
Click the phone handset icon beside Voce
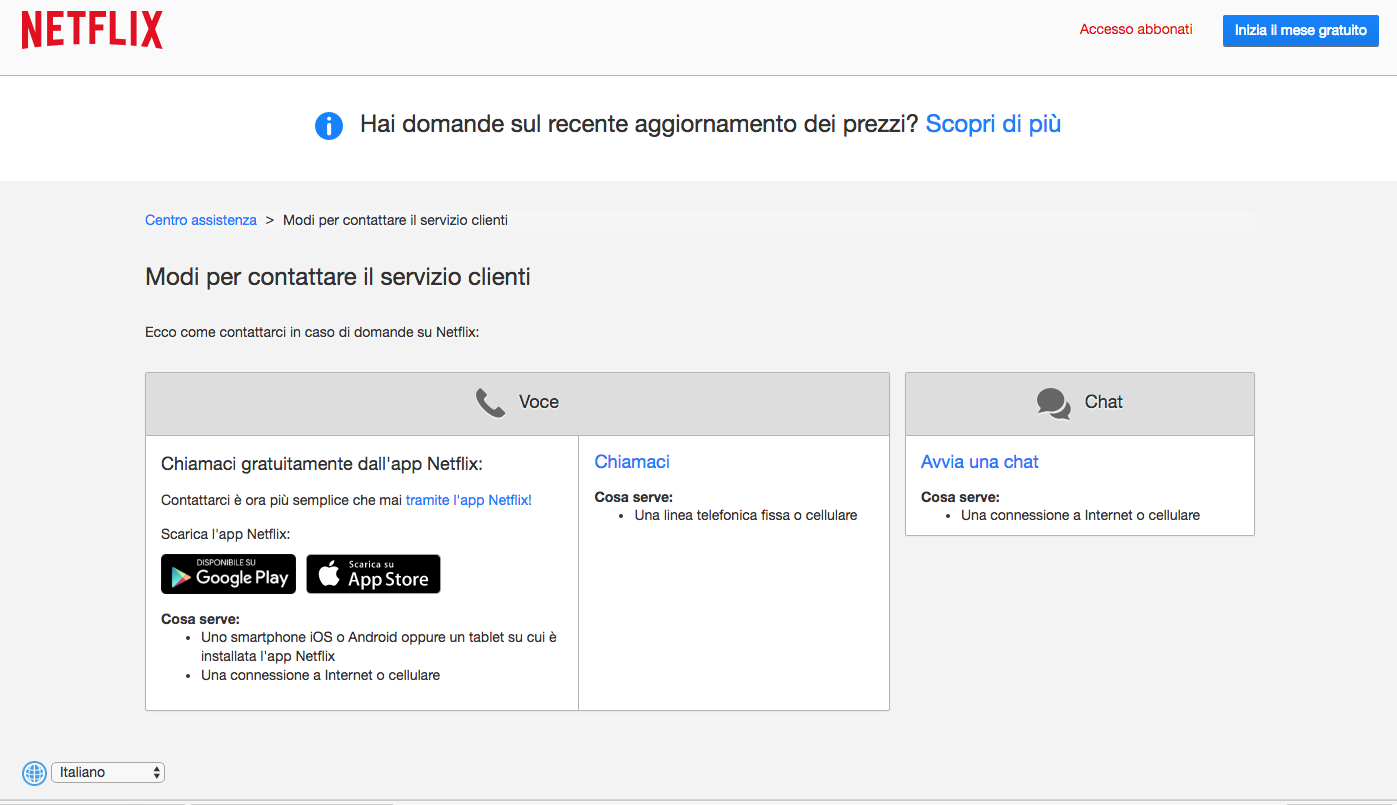click(x=490, y=403)
